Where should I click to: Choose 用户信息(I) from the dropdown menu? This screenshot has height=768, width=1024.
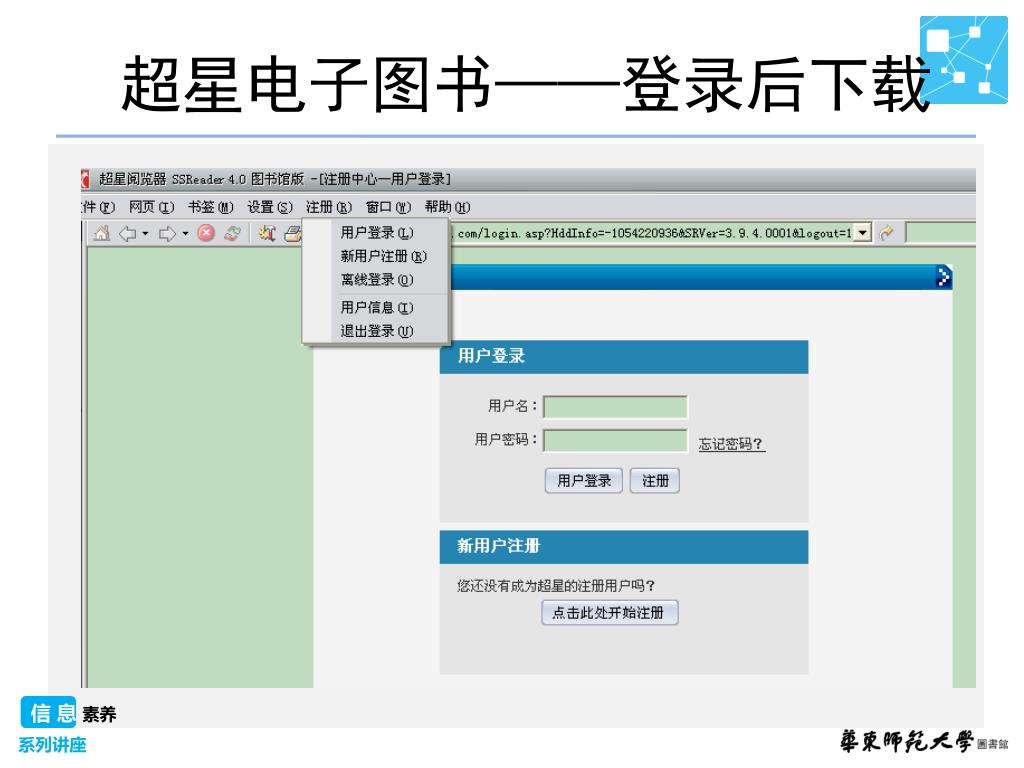[x=377, y=307]
